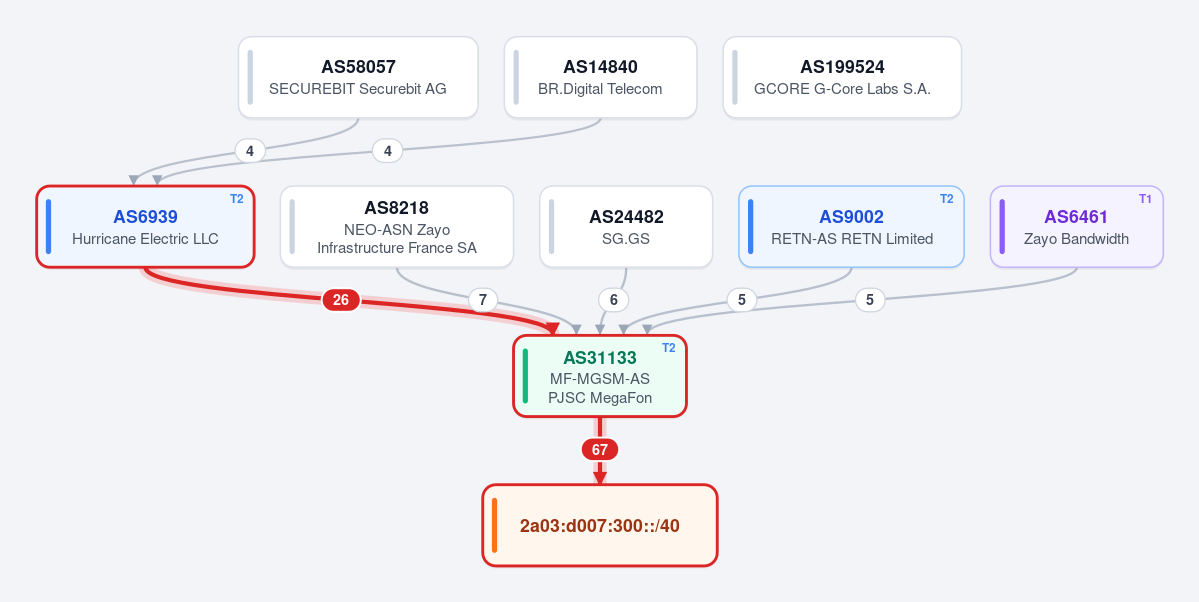Screen dimensions: 1199x602
Task: Click the 5 edge label from AS6461
Action: click(x=869, y=301)
